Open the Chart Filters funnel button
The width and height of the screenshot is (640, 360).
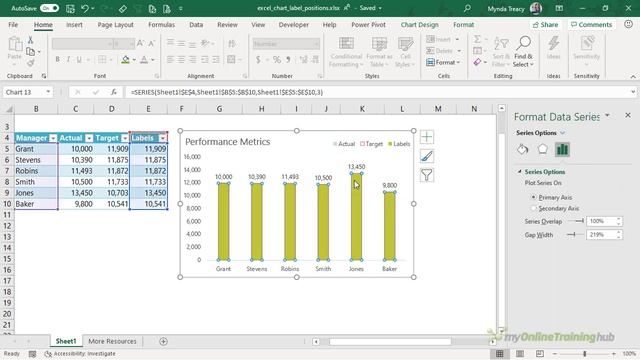click(427, 175)
